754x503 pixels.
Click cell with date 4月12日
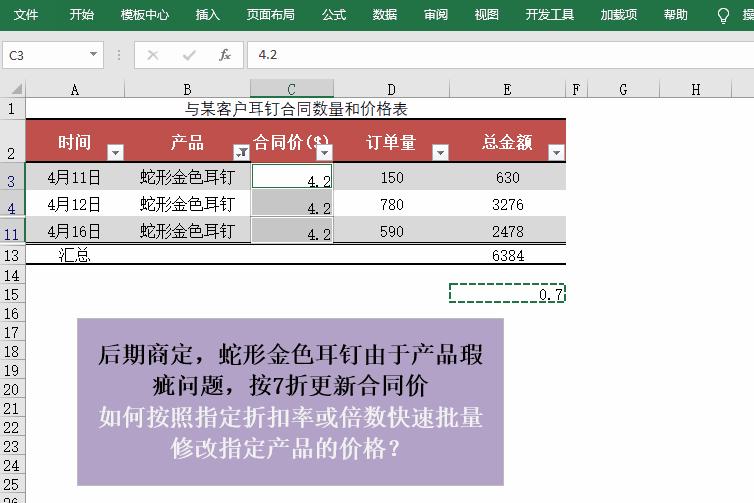tap(75, 204)
